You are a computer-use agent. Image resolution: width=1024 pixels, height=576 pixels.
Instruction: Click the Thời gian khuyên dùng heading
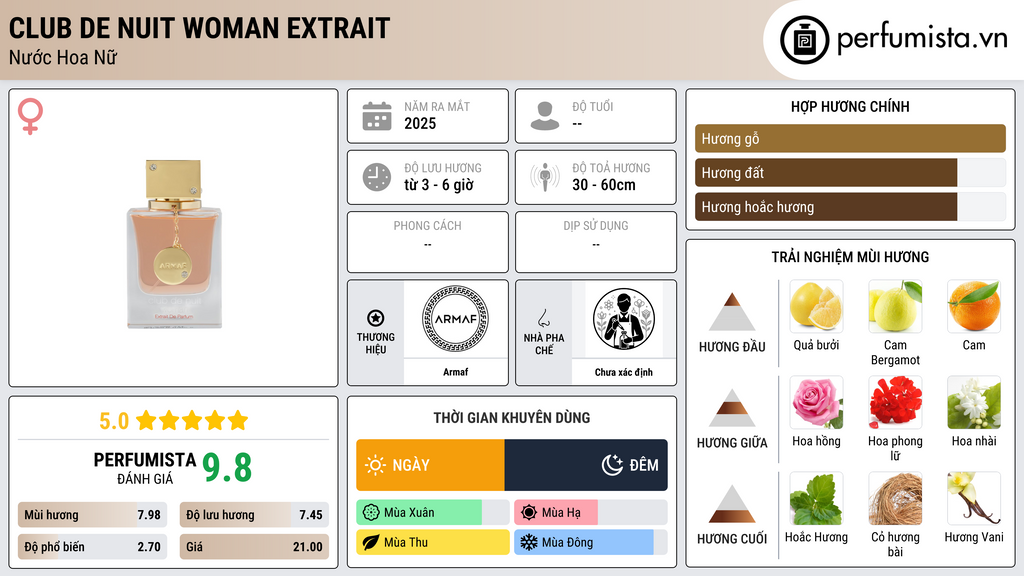(512, 418)
